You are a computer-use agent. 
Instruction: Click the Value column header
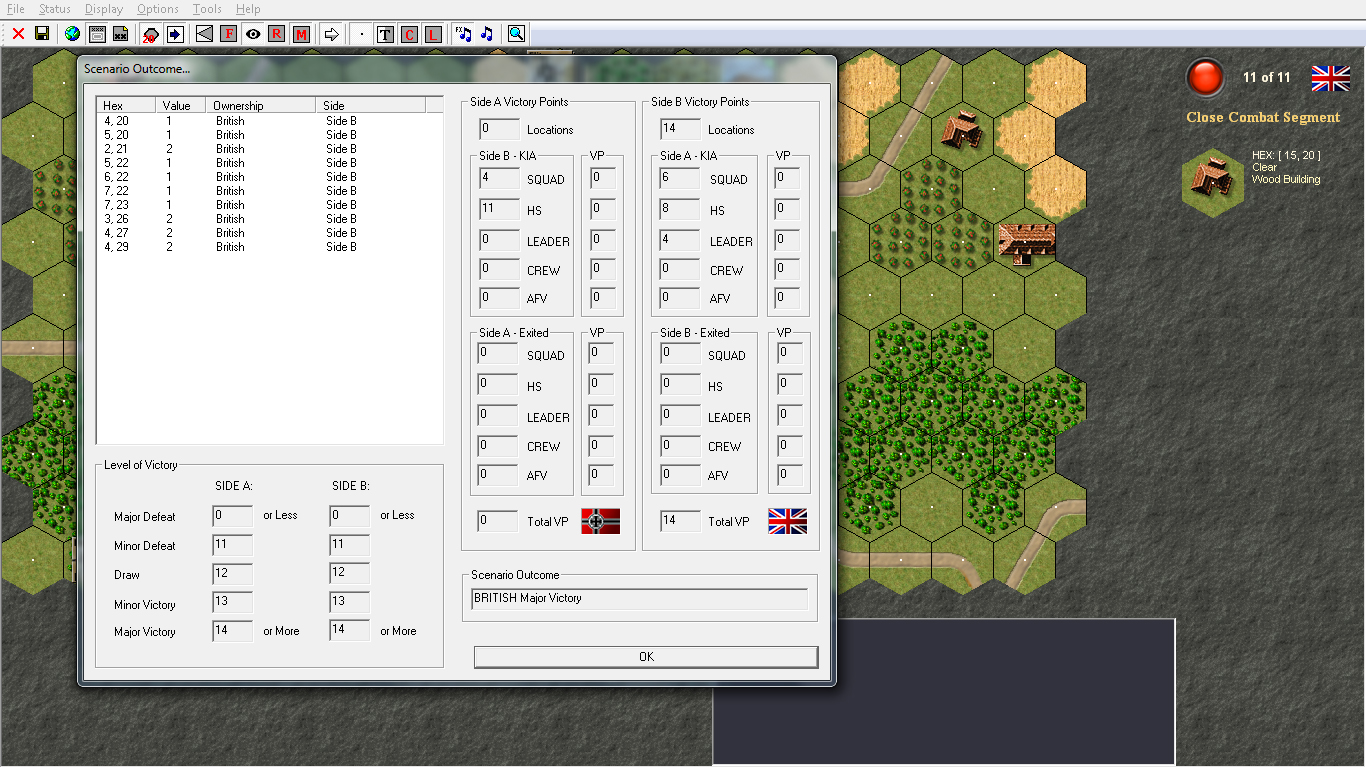coord(181,105)
